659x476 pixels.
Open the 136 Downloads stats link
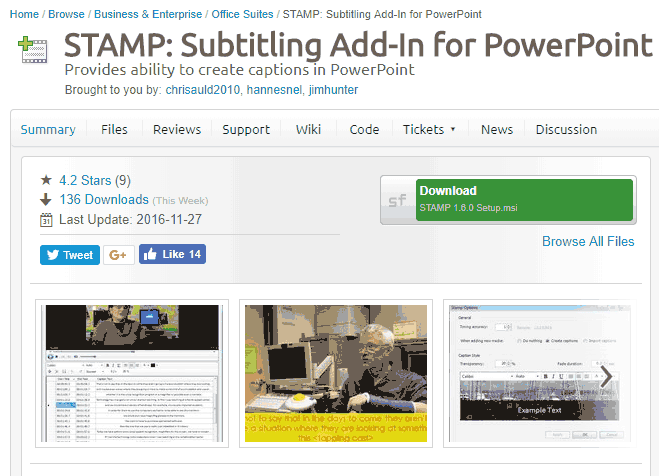click(104, 200)
